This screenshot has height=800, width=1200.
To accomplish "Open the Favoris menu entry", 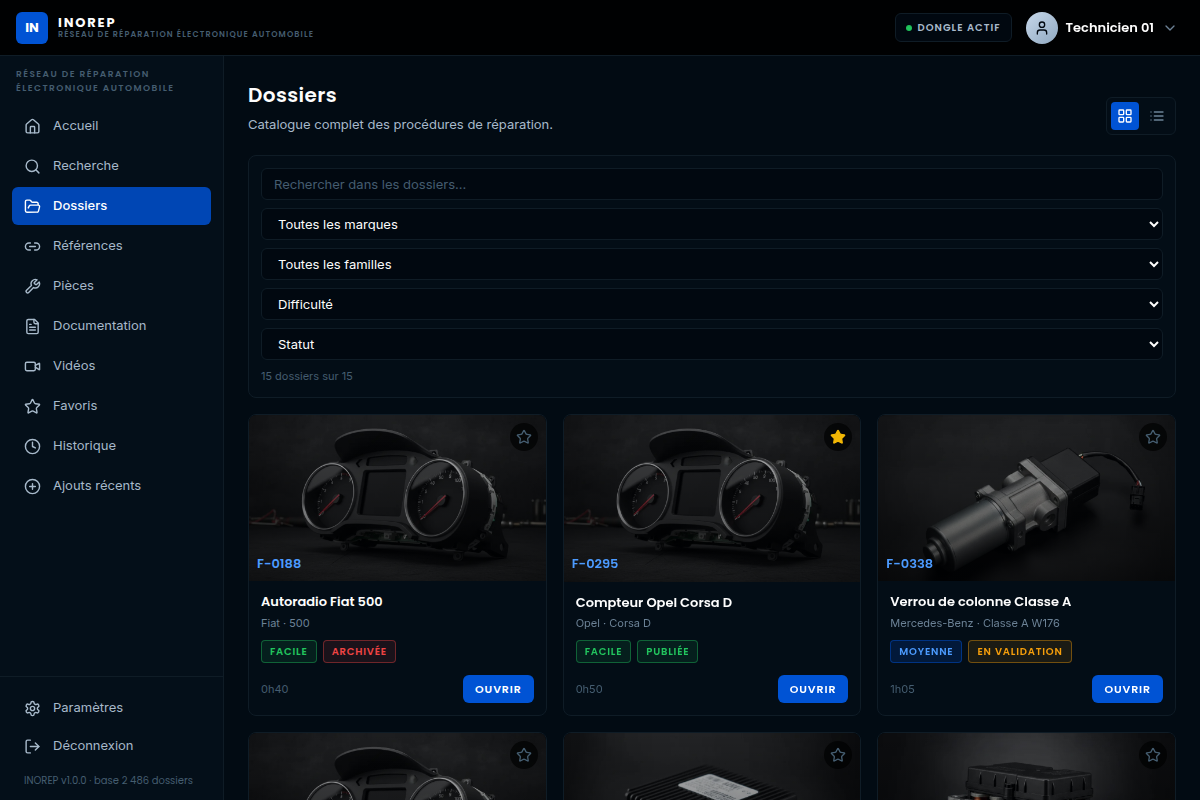I will tap(111, 406).
